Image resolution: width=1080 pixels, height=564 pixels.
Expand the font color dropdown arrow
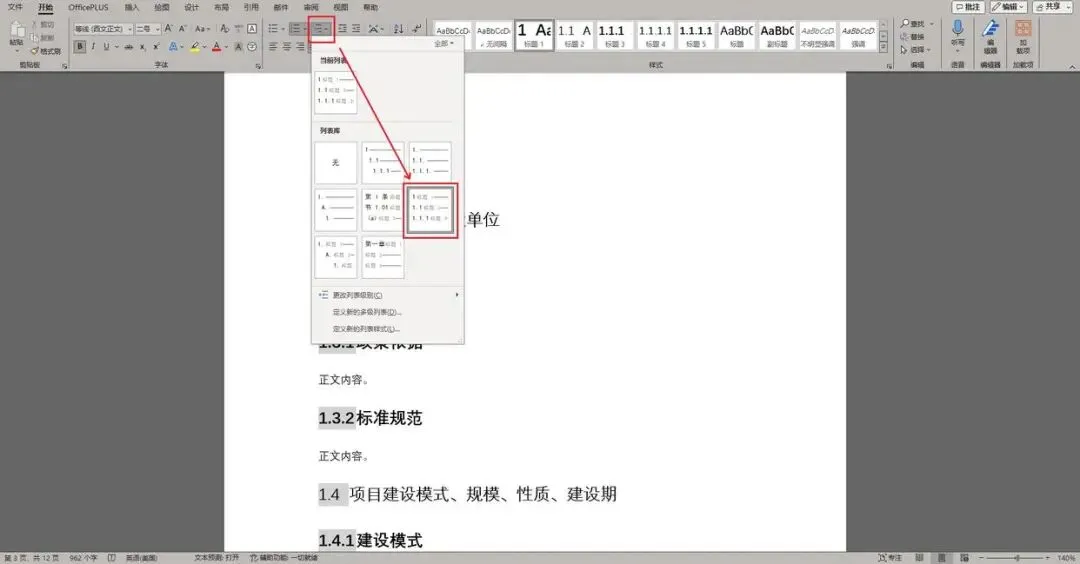[226, 47]
